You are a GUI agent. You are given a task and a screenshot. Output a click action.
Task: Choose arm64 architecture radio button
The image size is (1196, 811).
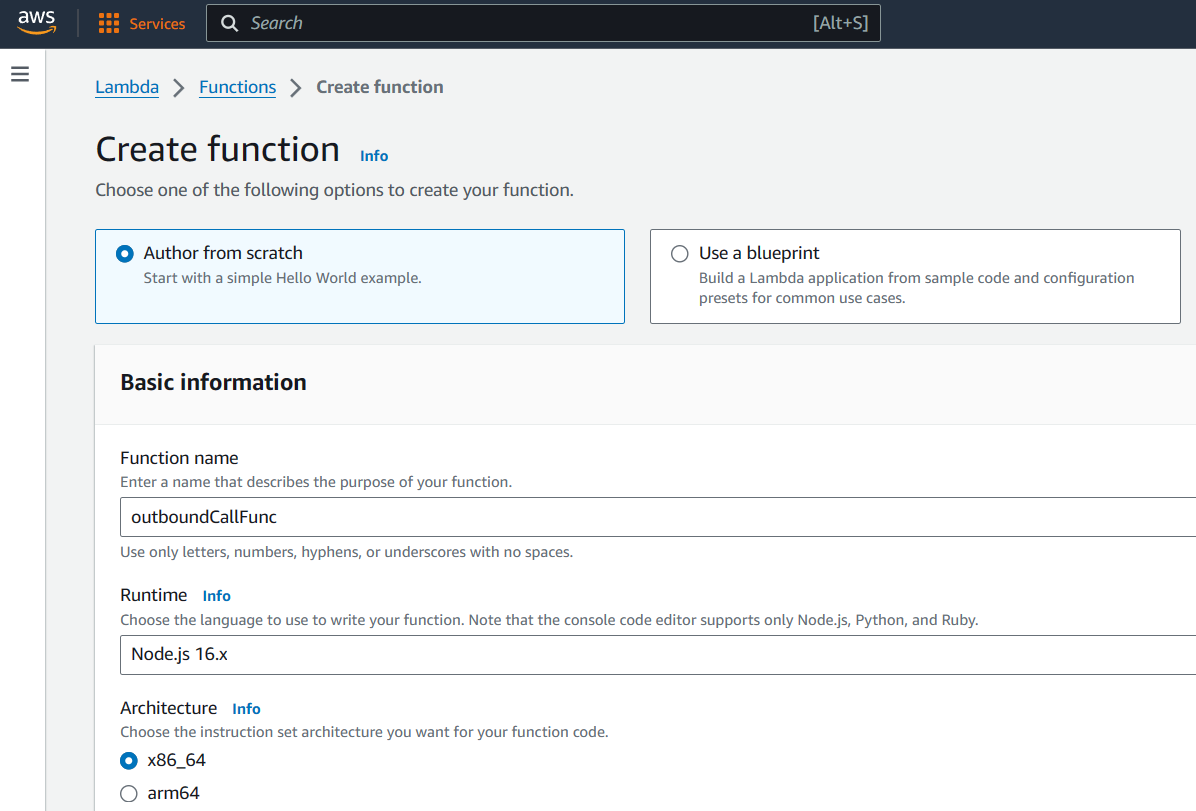[128, 794]
